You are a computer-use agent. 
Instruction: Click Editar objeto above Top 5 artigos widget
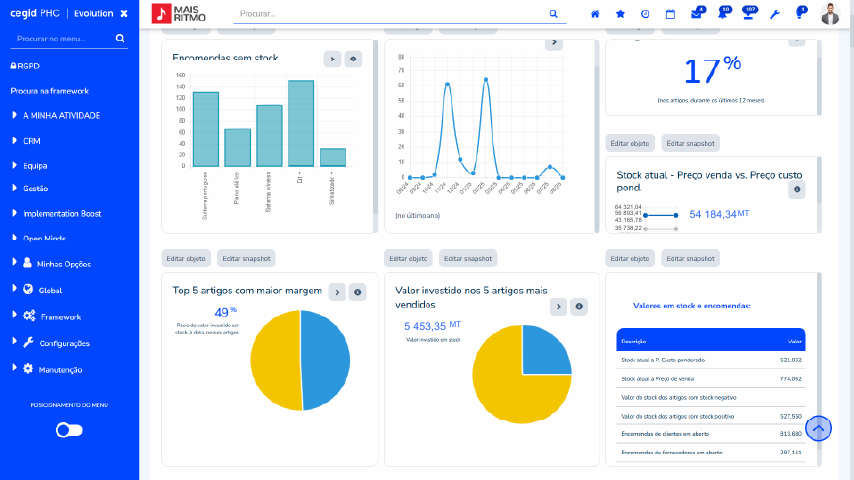click(x=186, y=258)
